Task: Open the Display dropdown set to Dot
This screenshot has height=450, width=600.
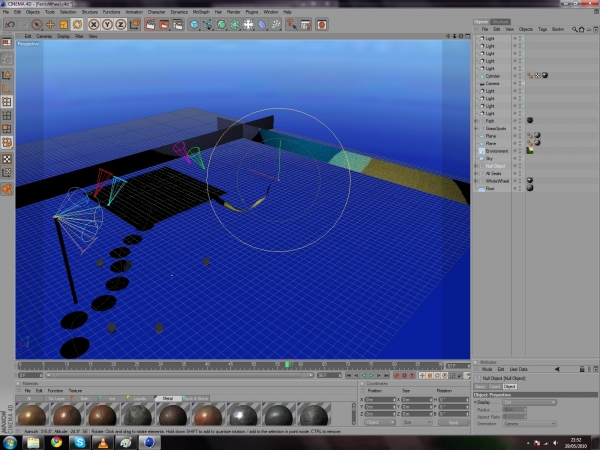Action: tap(529, 403)
